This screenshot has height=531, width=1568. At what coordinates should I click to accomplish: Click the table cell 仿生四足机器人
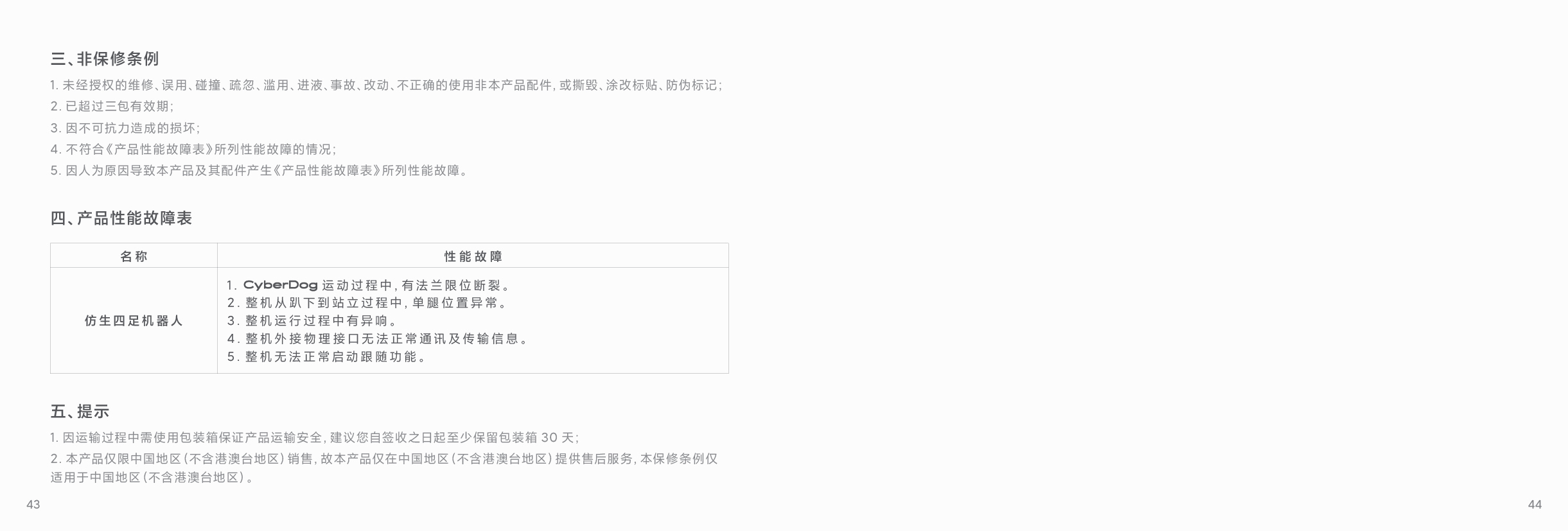click(x=134, y=320)
